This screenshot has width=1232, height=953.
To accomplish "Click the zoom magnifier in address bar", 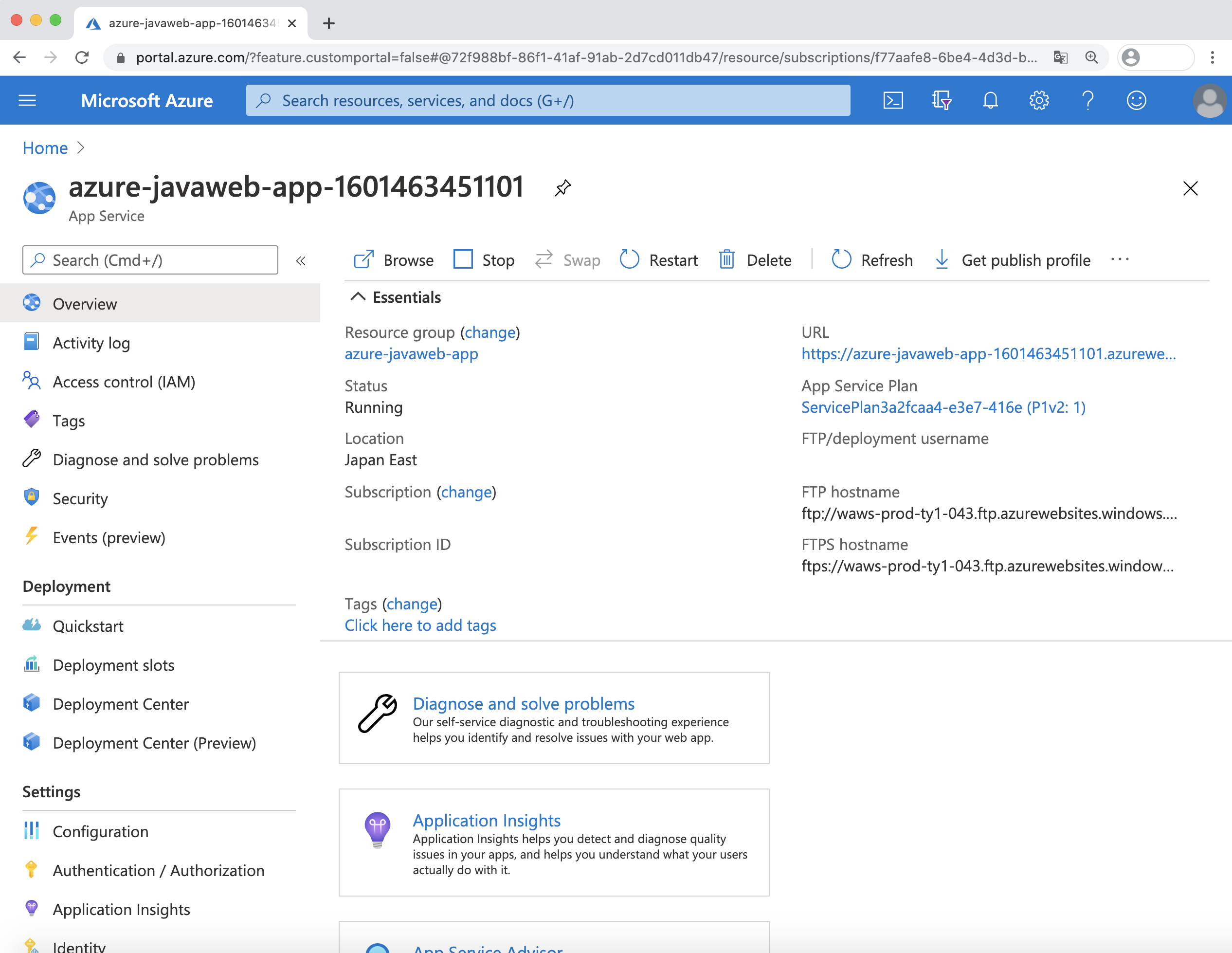I will click(x=1091, y=57).
